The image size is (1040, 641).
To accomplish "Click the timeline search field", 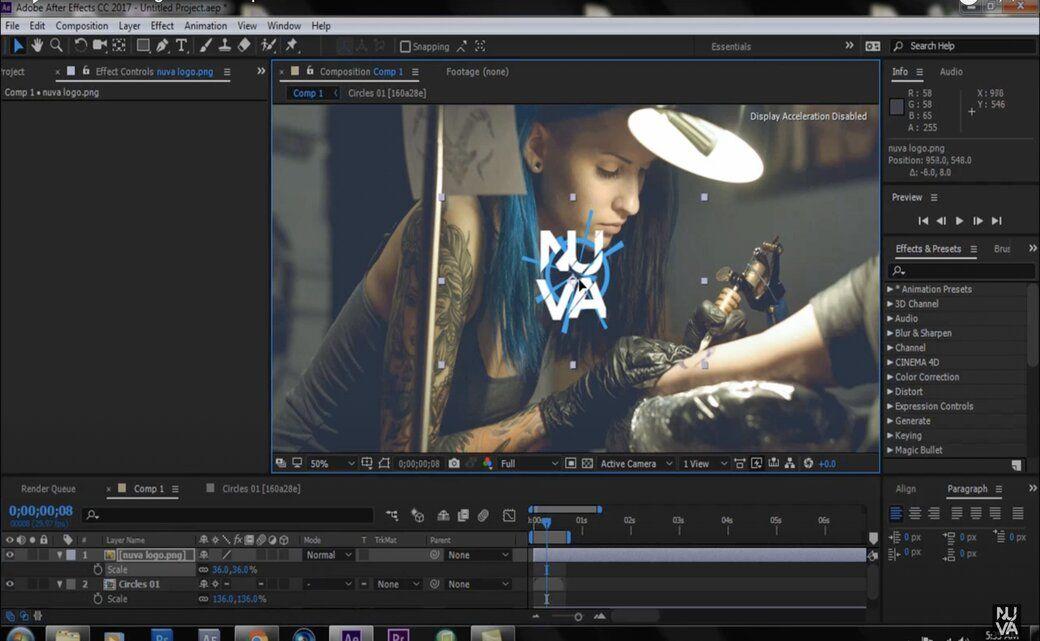I will coord(228,515).
